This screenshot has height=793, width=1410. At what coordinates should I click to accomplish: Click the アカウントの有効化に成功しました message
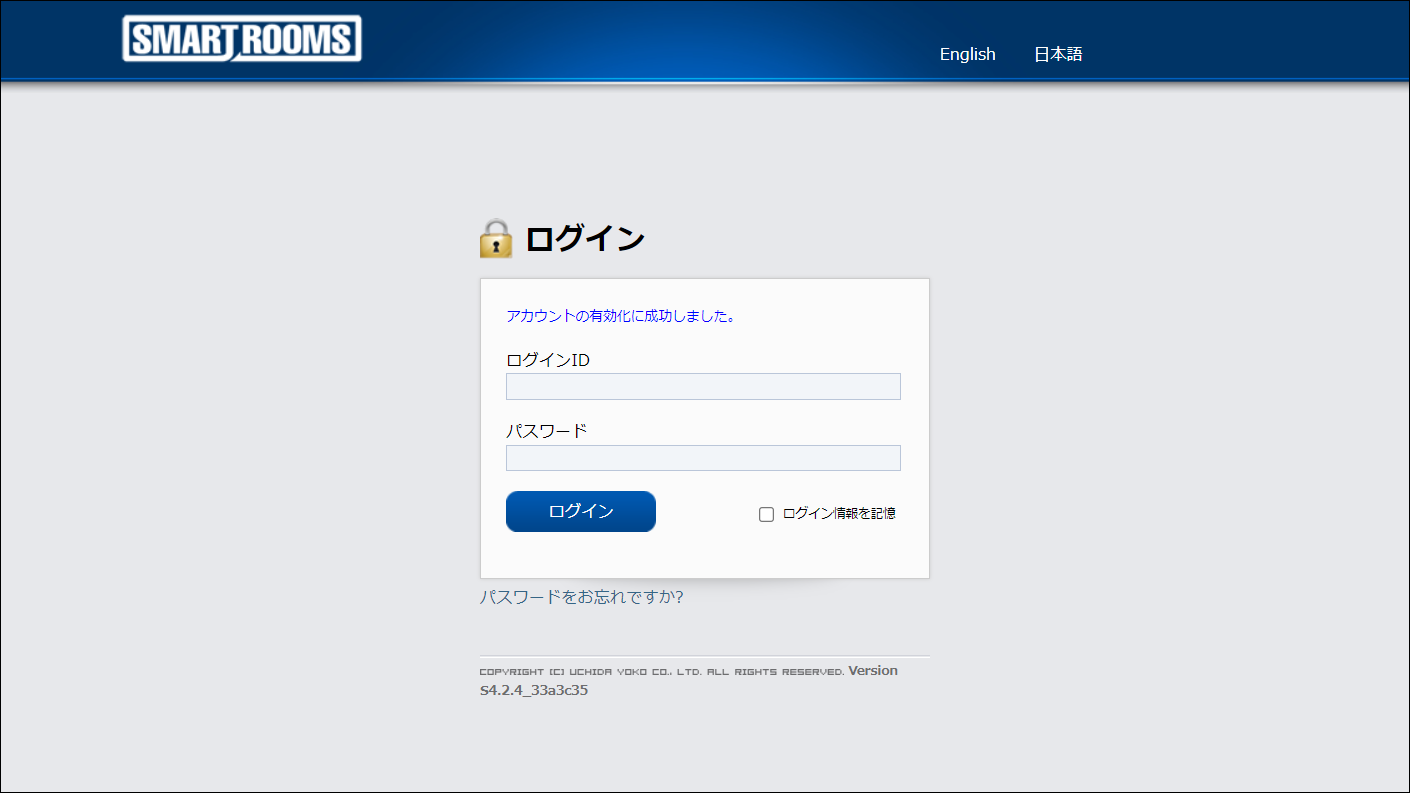pyautogui.click(x=621, y=316)
